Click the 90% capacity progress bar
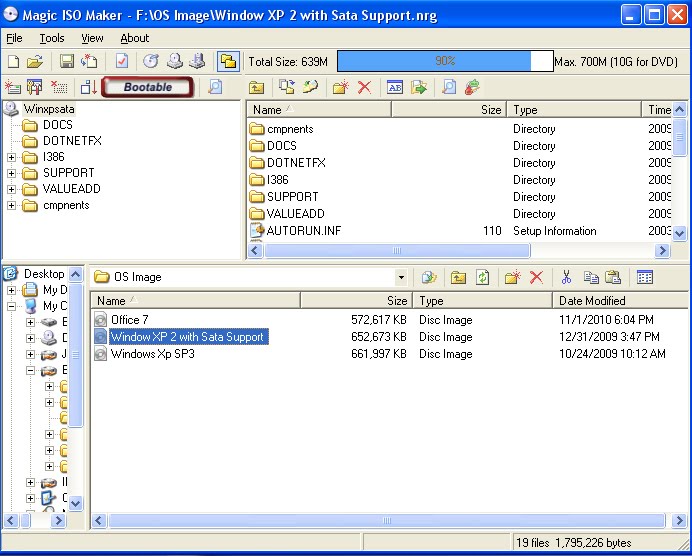This screenshot has width=692, height=556. coord(445,61)
